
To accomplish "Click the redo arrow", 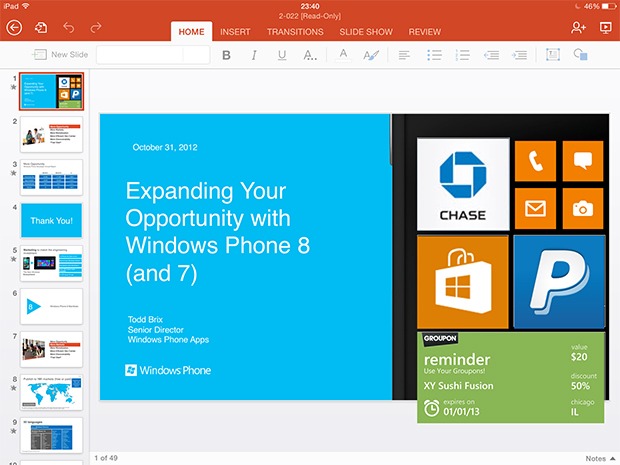I will pyautogui.click(x=96, y=28).
